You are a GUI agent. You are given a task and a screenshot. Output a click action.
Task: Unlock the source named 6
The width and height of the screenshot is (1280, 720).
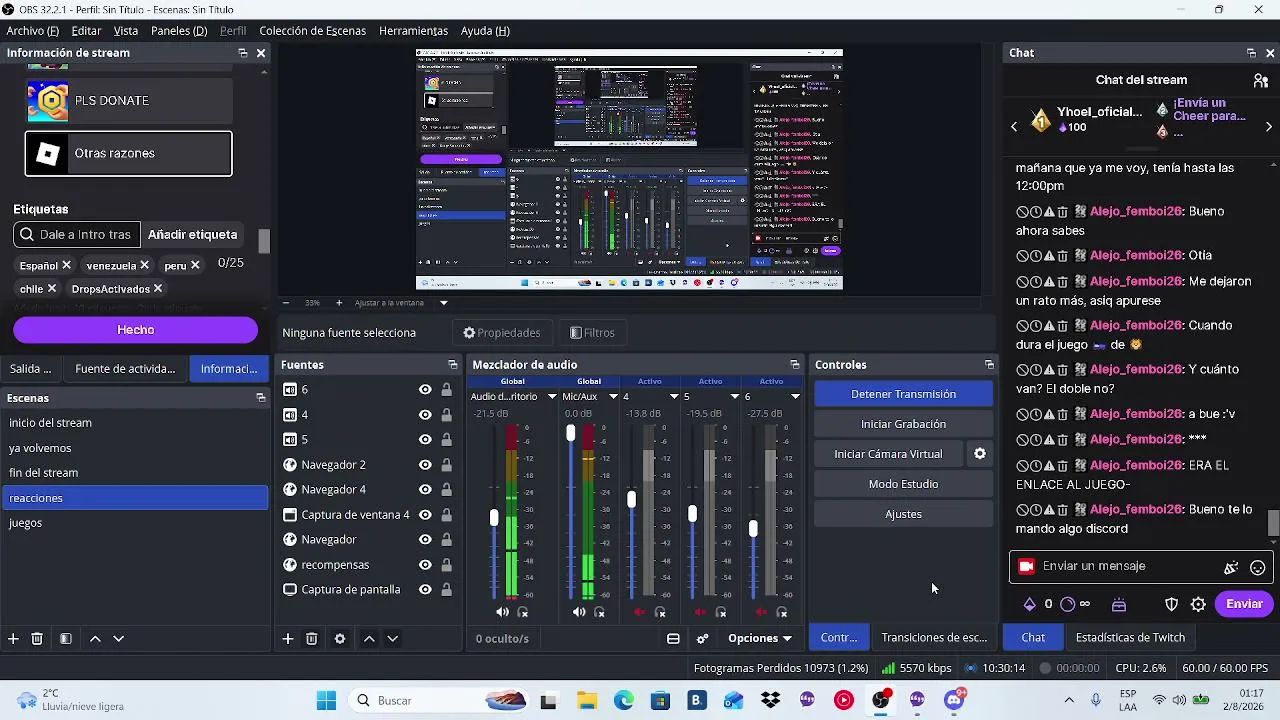[x=446, y=390]
